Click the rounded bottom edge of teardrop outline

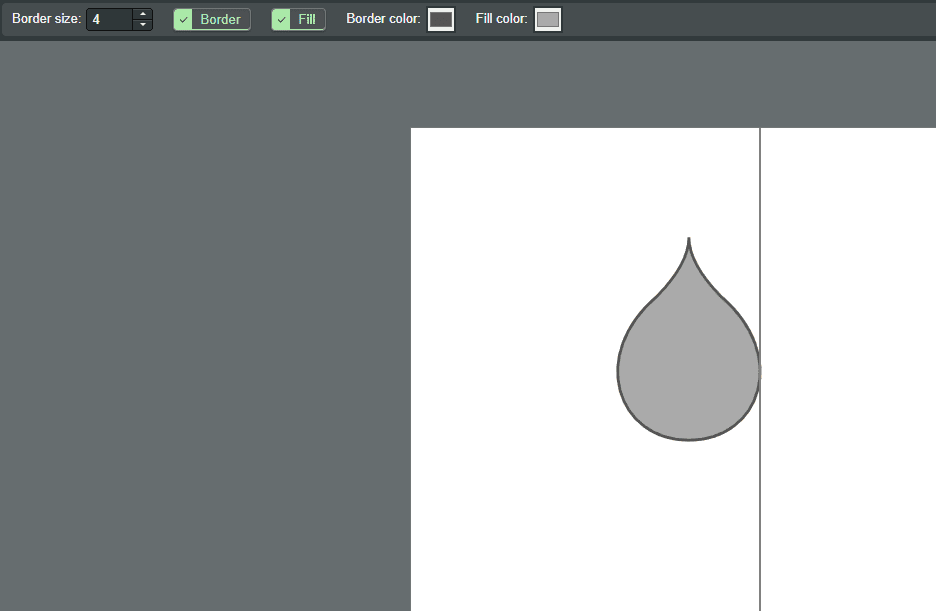(689, 439)
